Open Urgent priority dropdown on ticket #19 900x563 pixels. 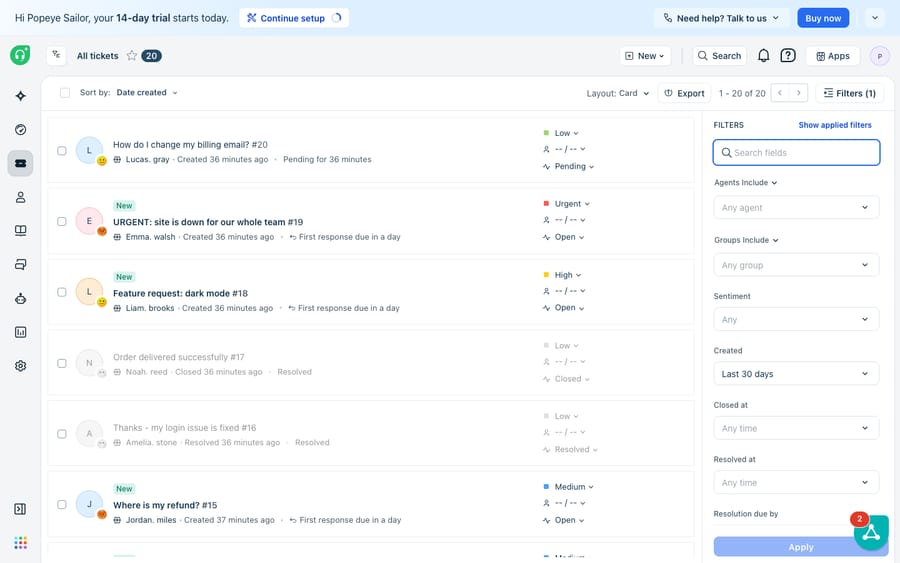click(x=567, y=204)
